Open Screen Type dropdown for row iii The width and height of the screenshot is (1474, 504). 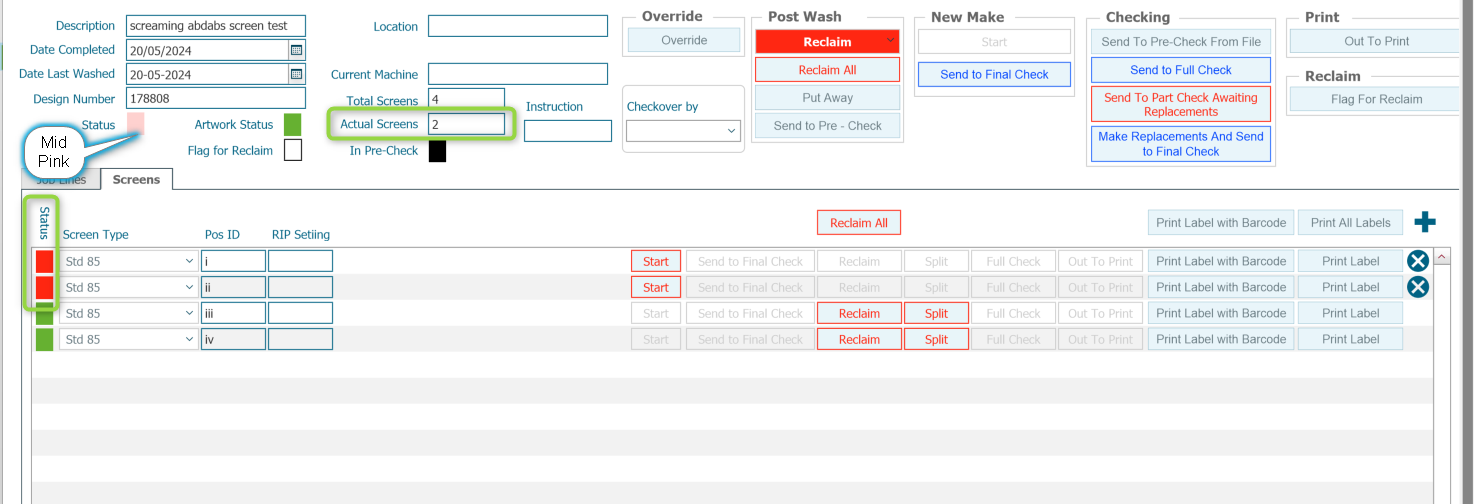click(190, 313)
